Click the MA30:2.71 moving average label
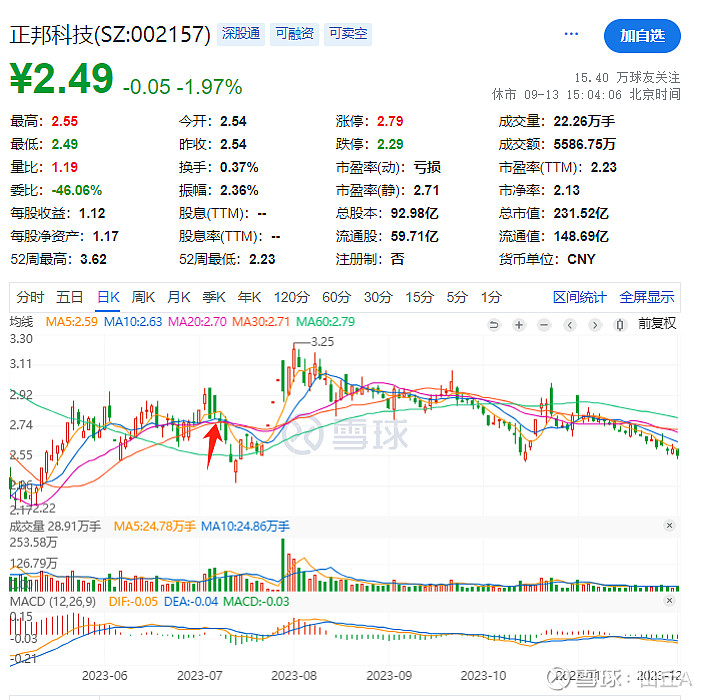 [261, 322]
